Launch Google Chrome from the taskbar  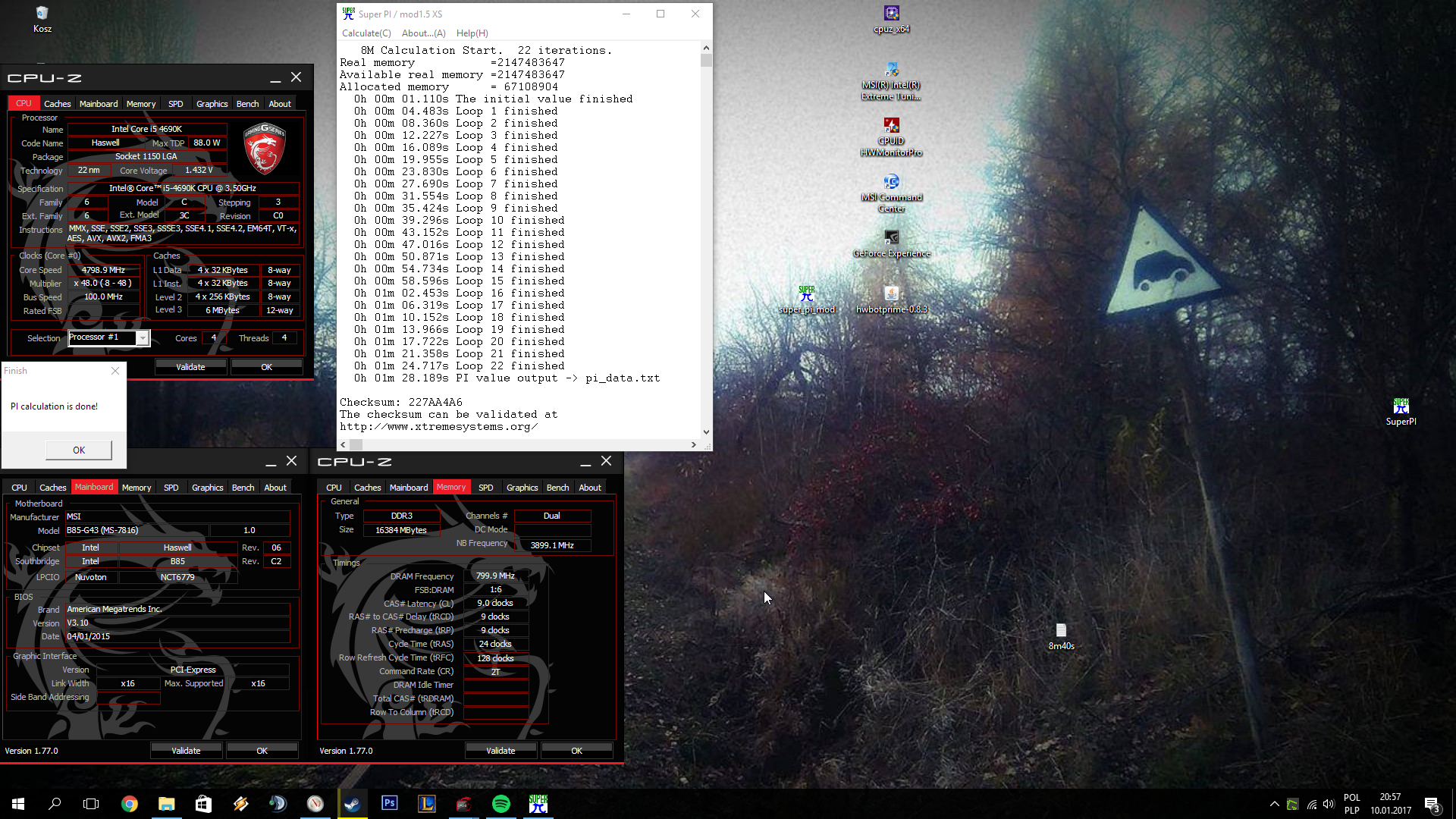point(130,804)
